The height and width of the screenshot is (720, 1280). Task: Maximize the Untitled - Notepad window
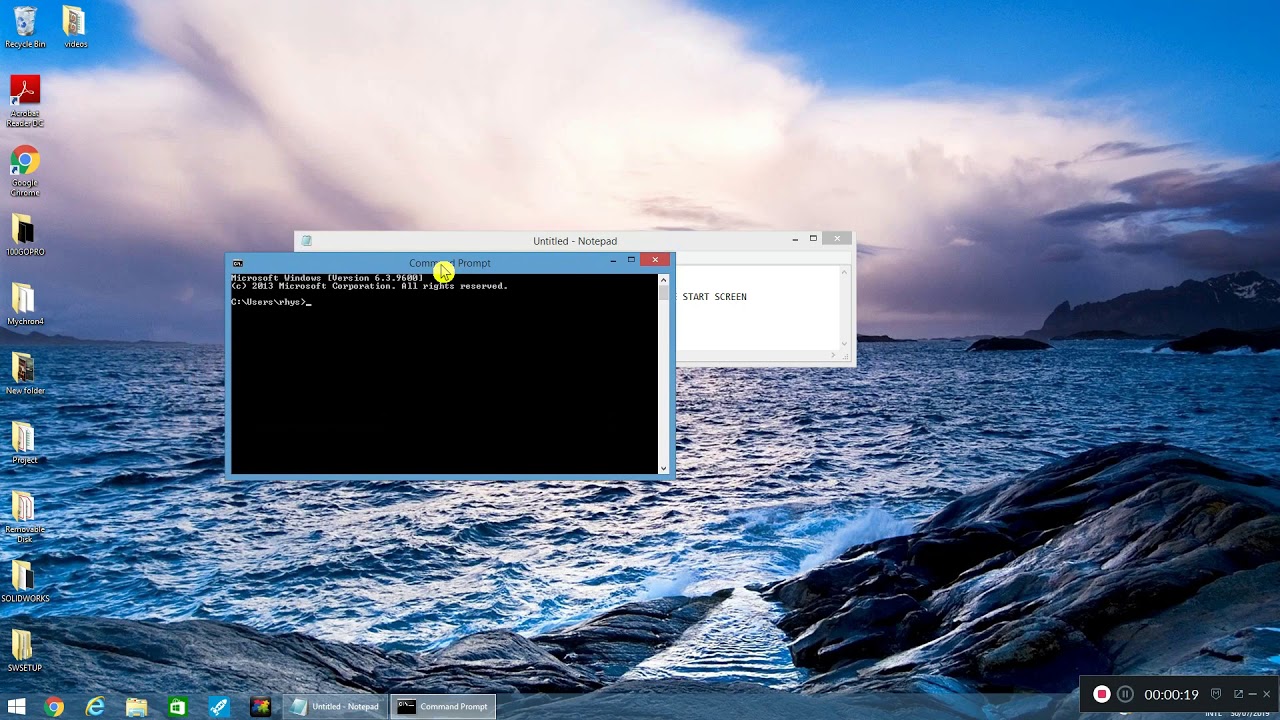[813, 239]
